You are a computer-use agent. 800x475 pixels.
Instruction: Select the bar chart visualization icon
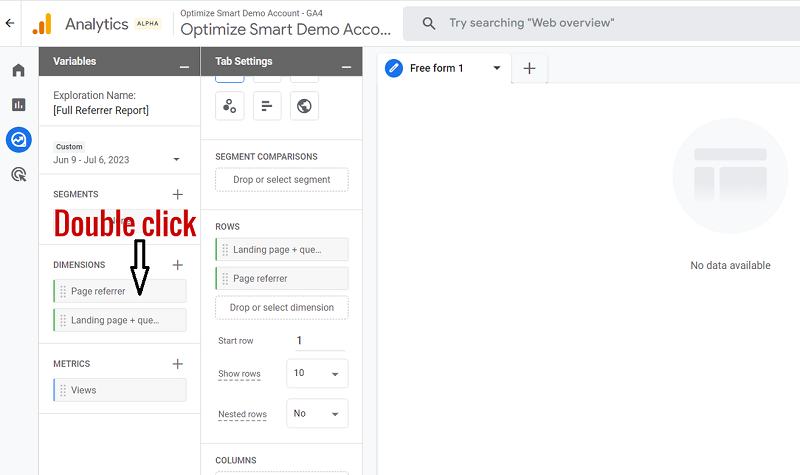click(x=267, y=106)
